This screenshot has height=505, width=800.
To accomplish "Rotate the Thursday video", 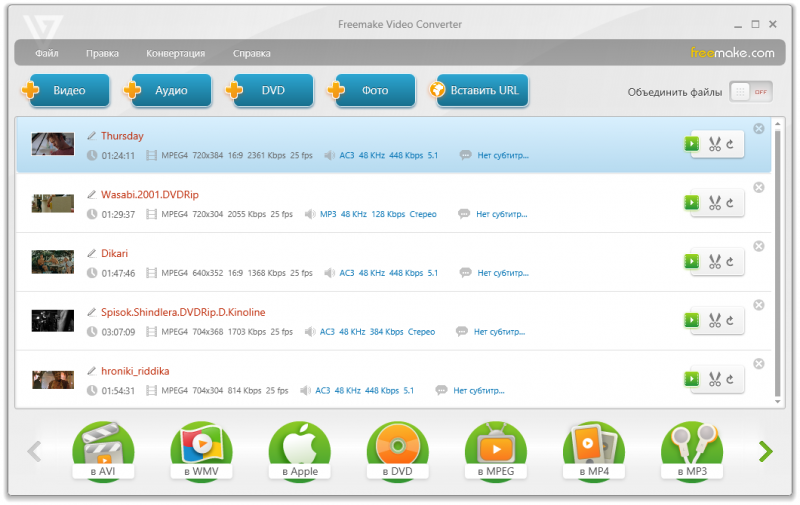I will click(730, 144).
